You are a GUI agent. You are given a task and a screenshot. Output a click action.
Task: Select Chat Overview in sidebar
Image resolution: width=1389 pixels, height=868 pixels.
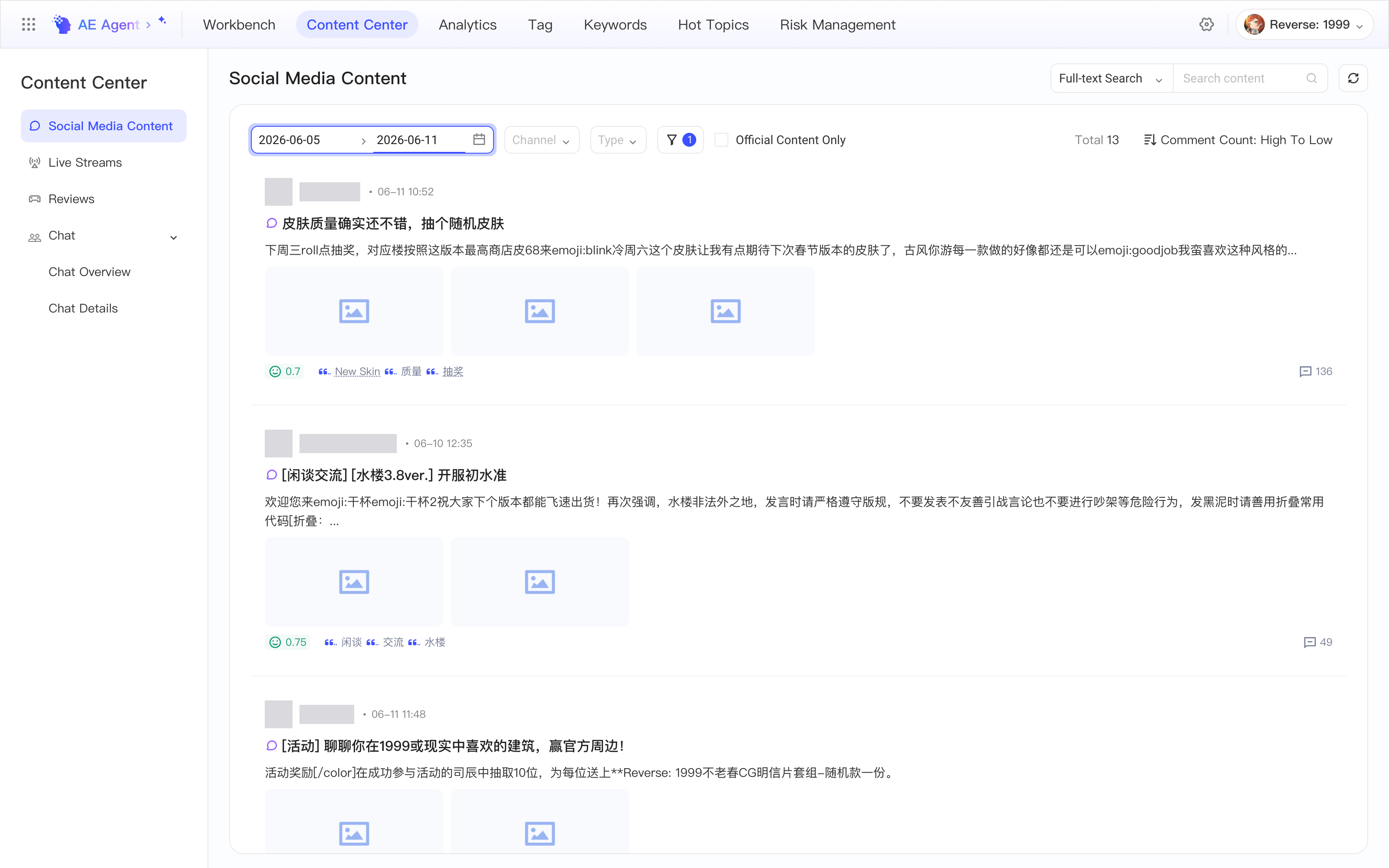tap(89, 272)
